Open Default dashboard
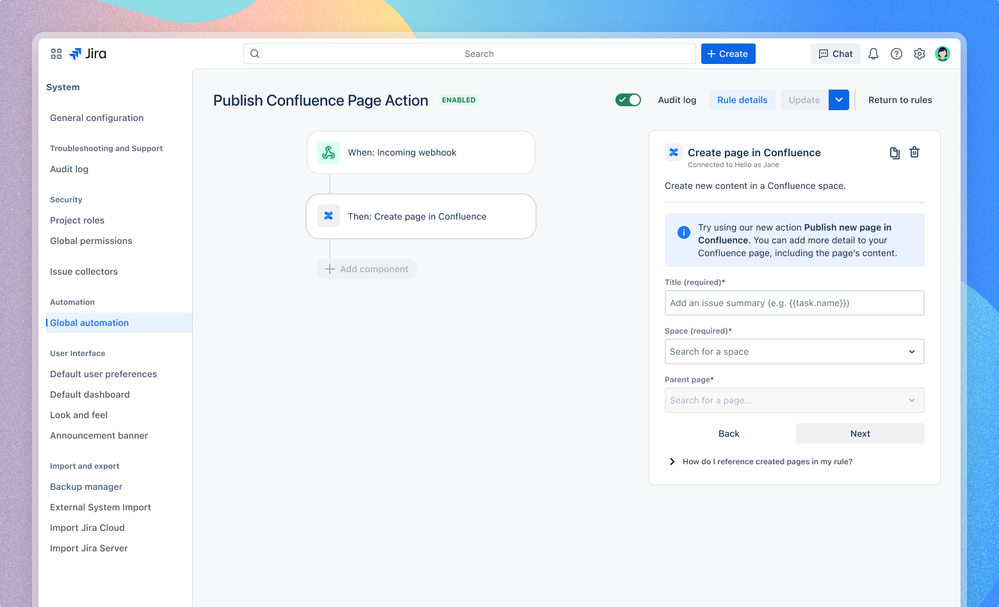This screenshot has height=607, width=999. [90, 394]
